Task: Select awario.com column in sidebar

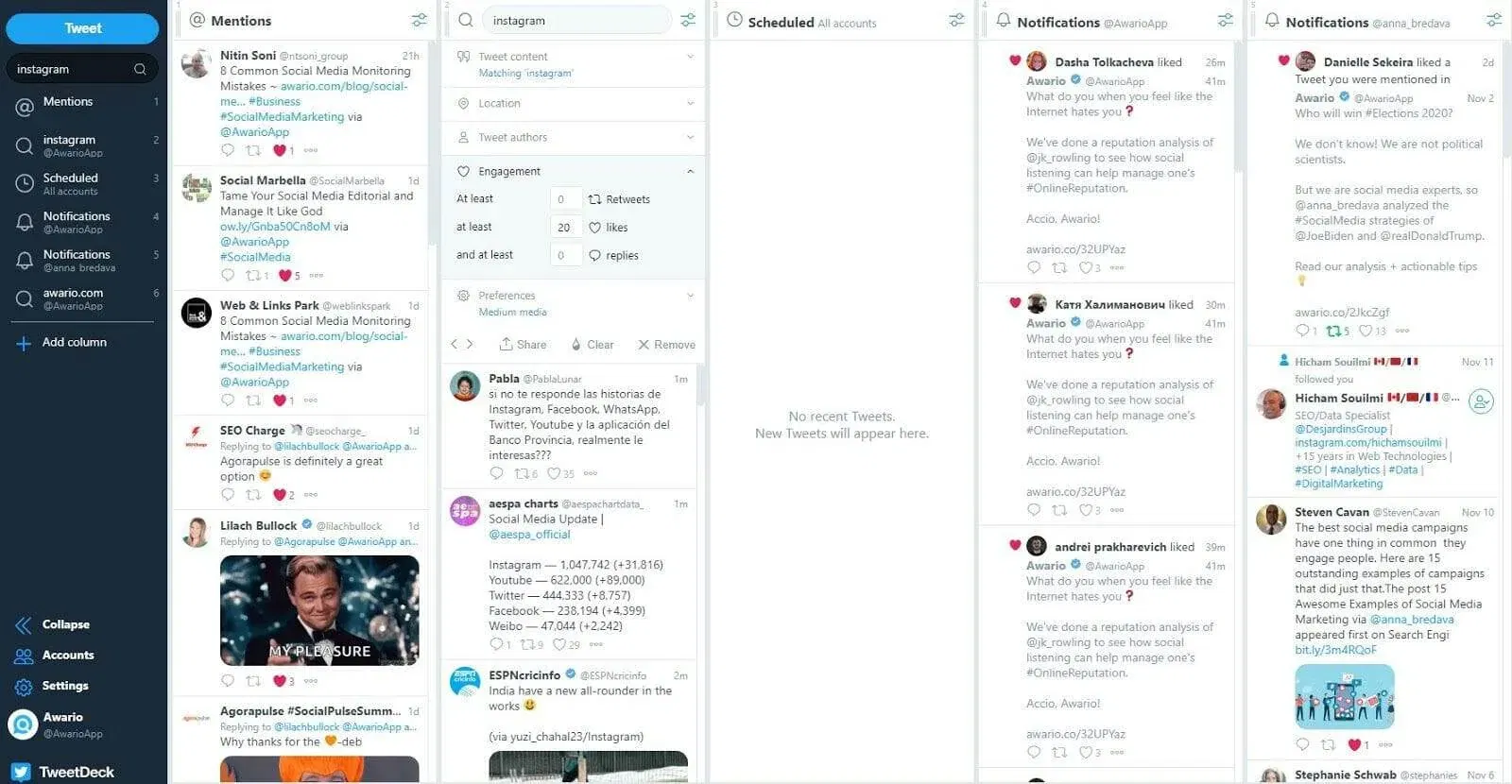Action: pos(84,298)
